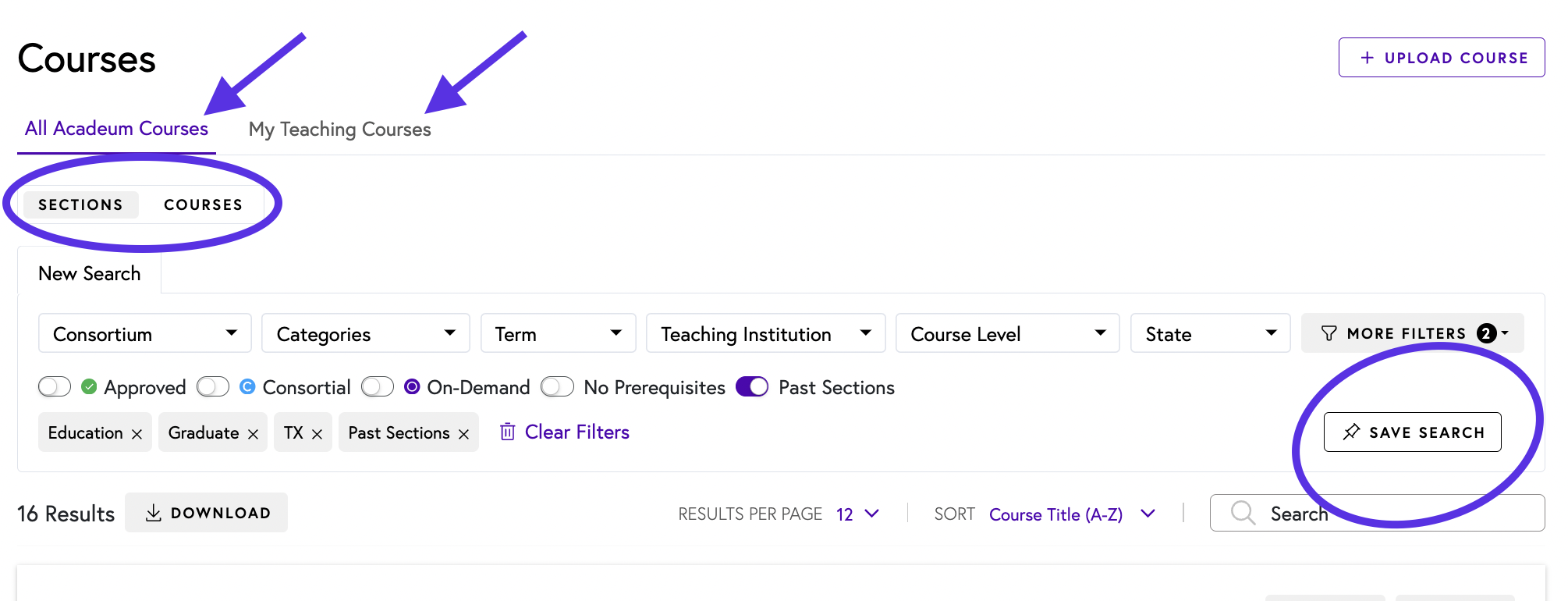Click the download arrow icon
This screenshot has width=1568, height=601.
coord(154,513)
